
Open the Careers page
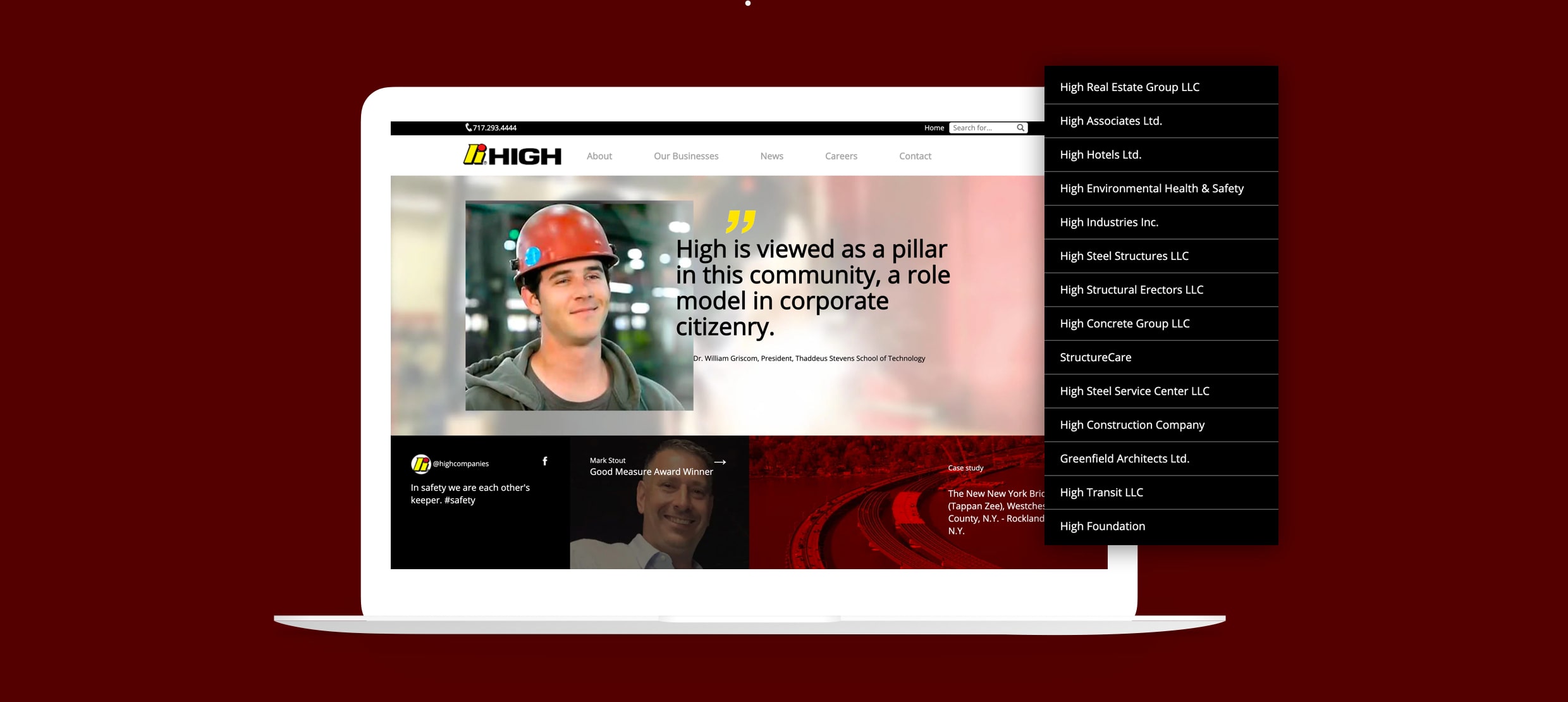tap(841, 156)
